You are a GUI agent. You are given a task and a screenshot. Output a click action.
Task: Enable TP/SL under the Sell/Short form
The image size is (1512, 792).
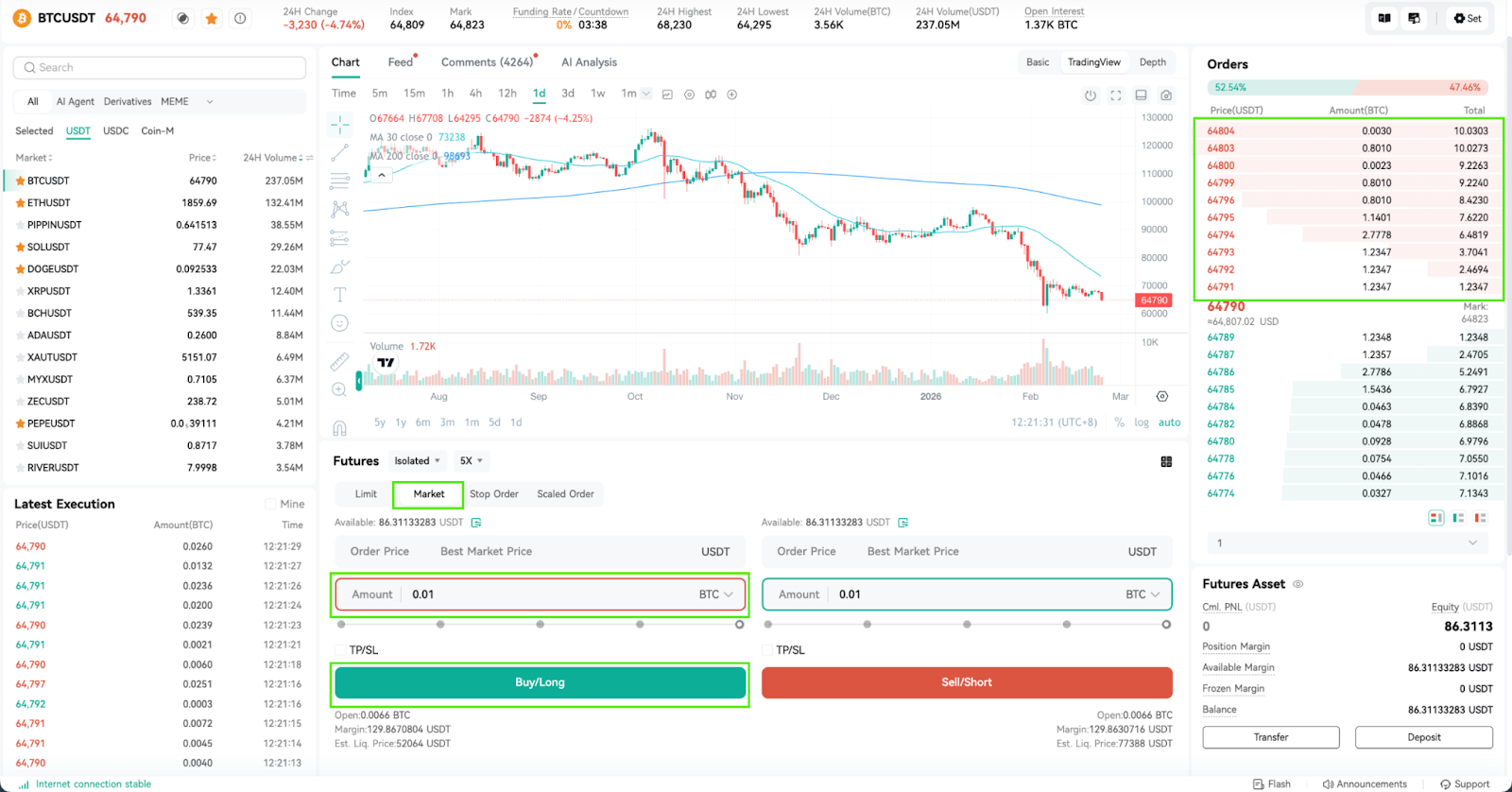pyautogui.click(x=767, y=650)
